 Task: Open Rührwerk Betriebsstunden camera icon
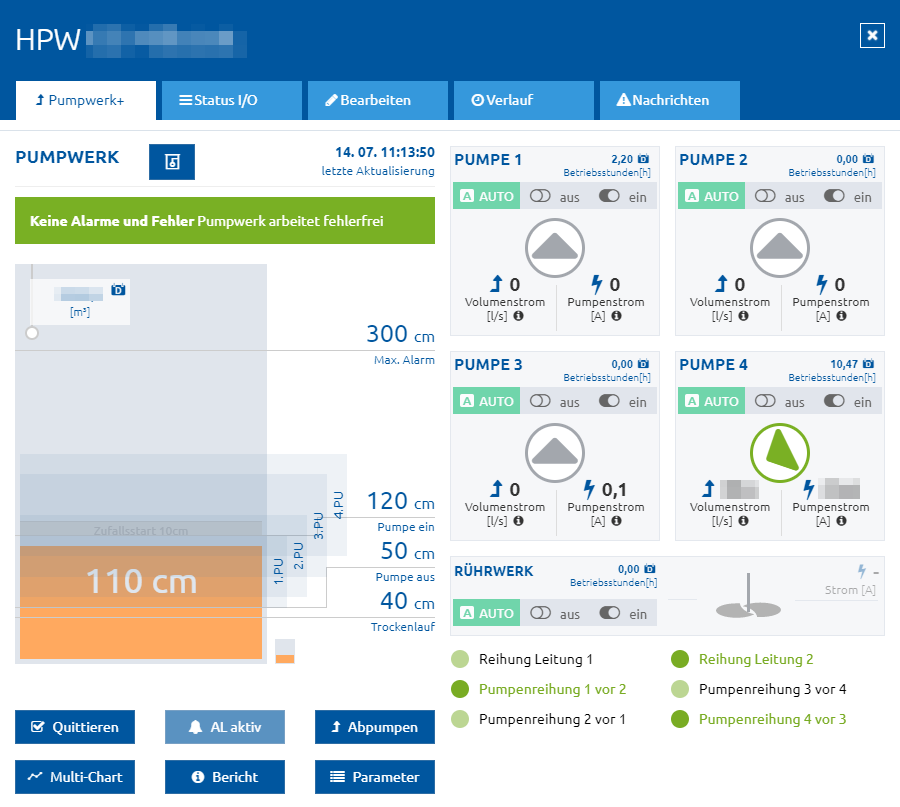(650, 569)
